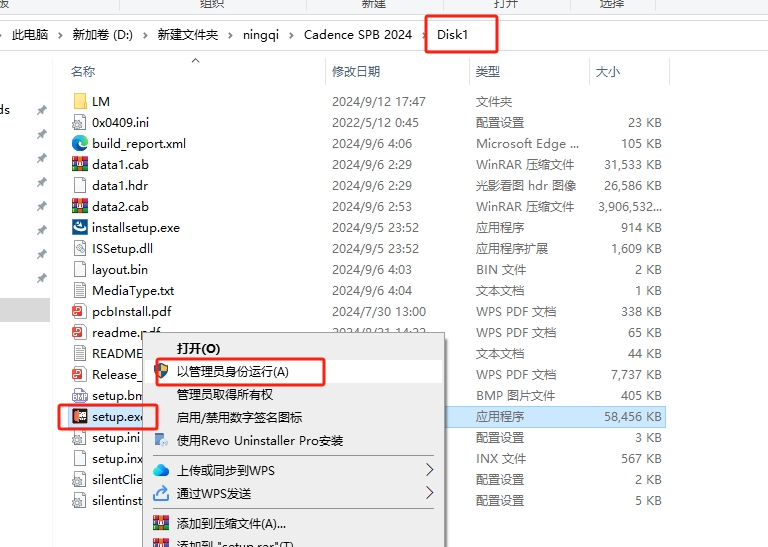Sort by 名称 column header
Screen dimensions: 768x547
(83, 71)
